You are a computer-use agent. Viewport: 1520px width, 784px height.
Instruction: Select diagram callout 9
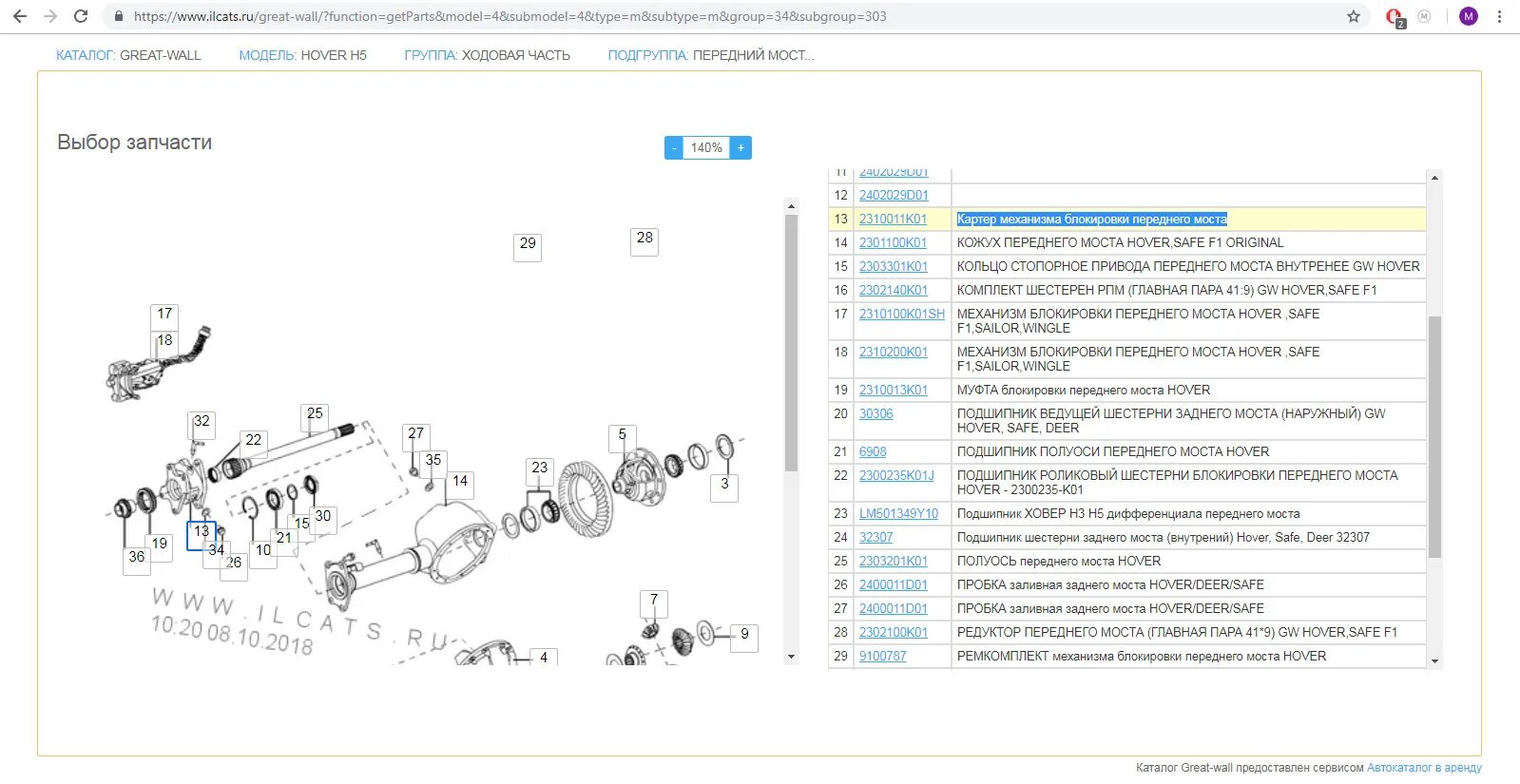point(744,638)
